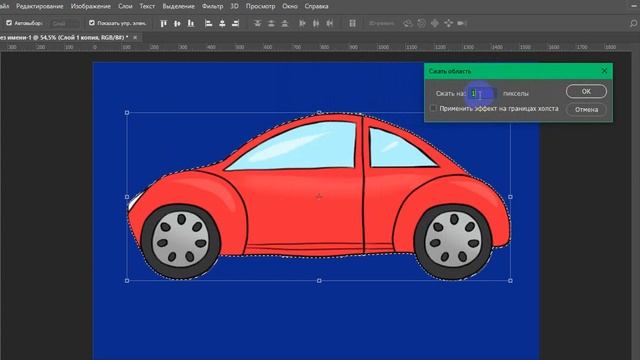Screen dimensions: 640x360
Task: Click the distribute left edges icon
Action: 302,23
